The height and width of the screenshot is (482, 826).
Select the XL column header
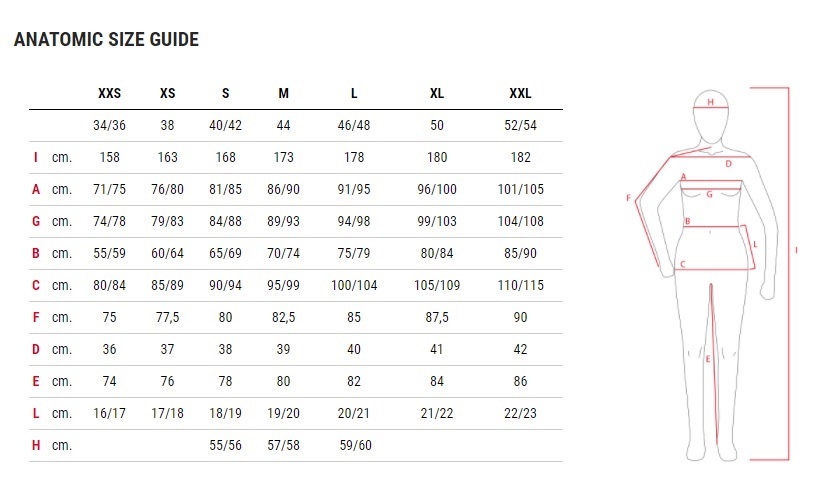[x=437, y=94]
